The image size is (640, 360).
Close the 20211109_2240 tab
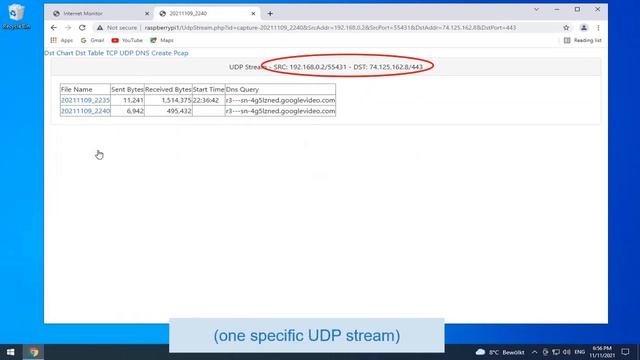(253, 13)
